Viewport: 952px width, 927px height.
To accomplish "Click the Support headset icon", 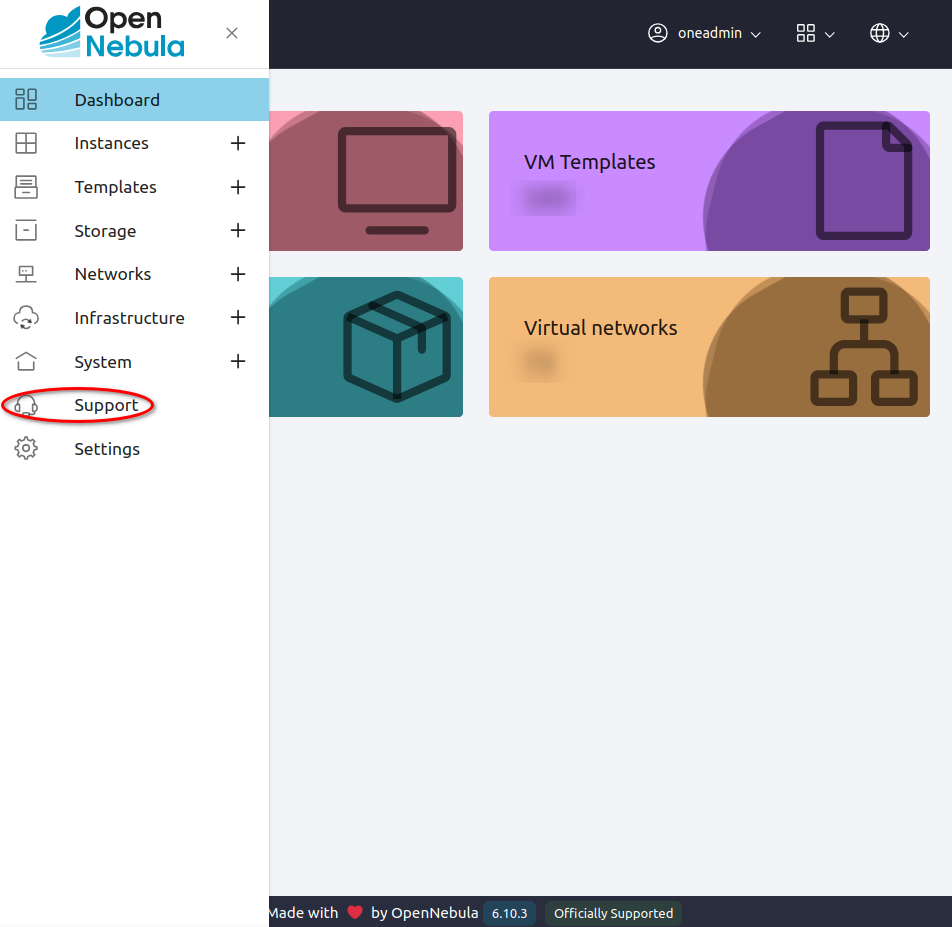I will point(26,406).
